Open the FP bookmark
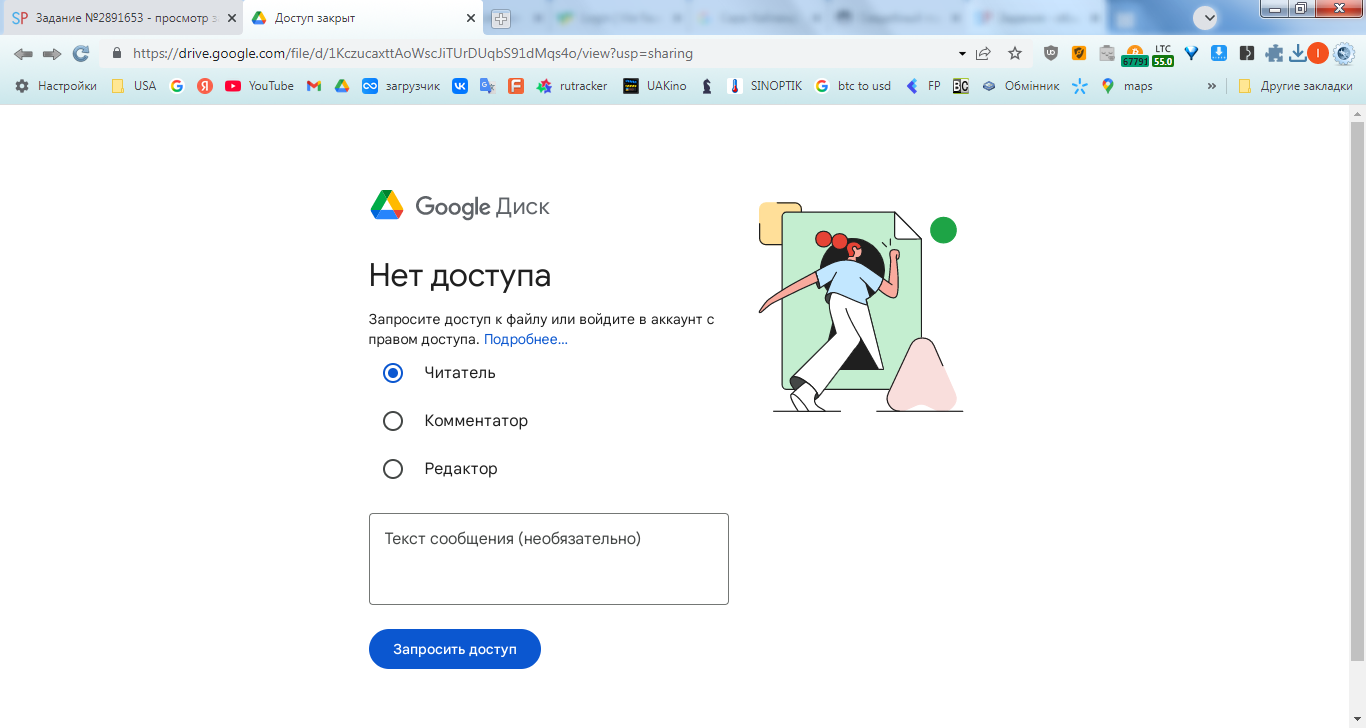1366x728 pixels. point(923,86)
